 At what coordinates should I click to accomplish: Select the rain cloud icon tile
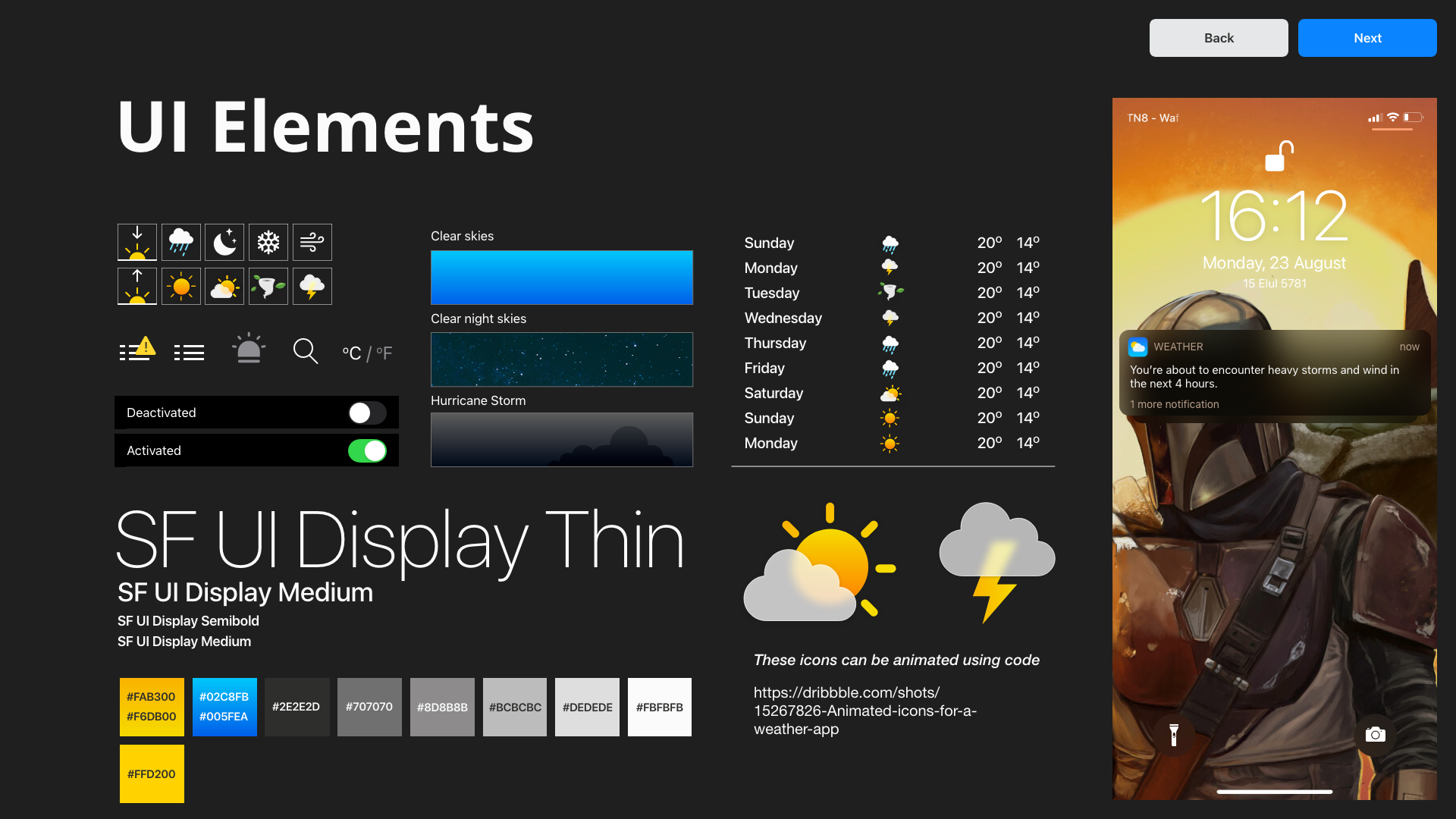(181, 243)
